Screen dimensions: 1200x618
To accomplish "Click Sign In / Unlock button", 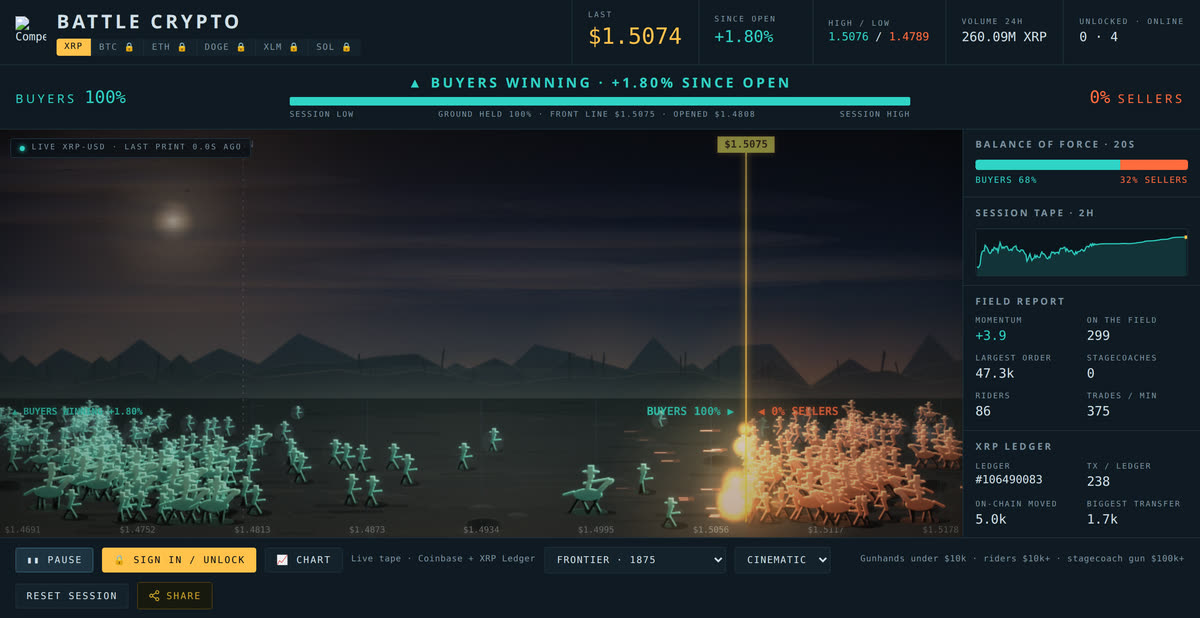I will 179,560.
